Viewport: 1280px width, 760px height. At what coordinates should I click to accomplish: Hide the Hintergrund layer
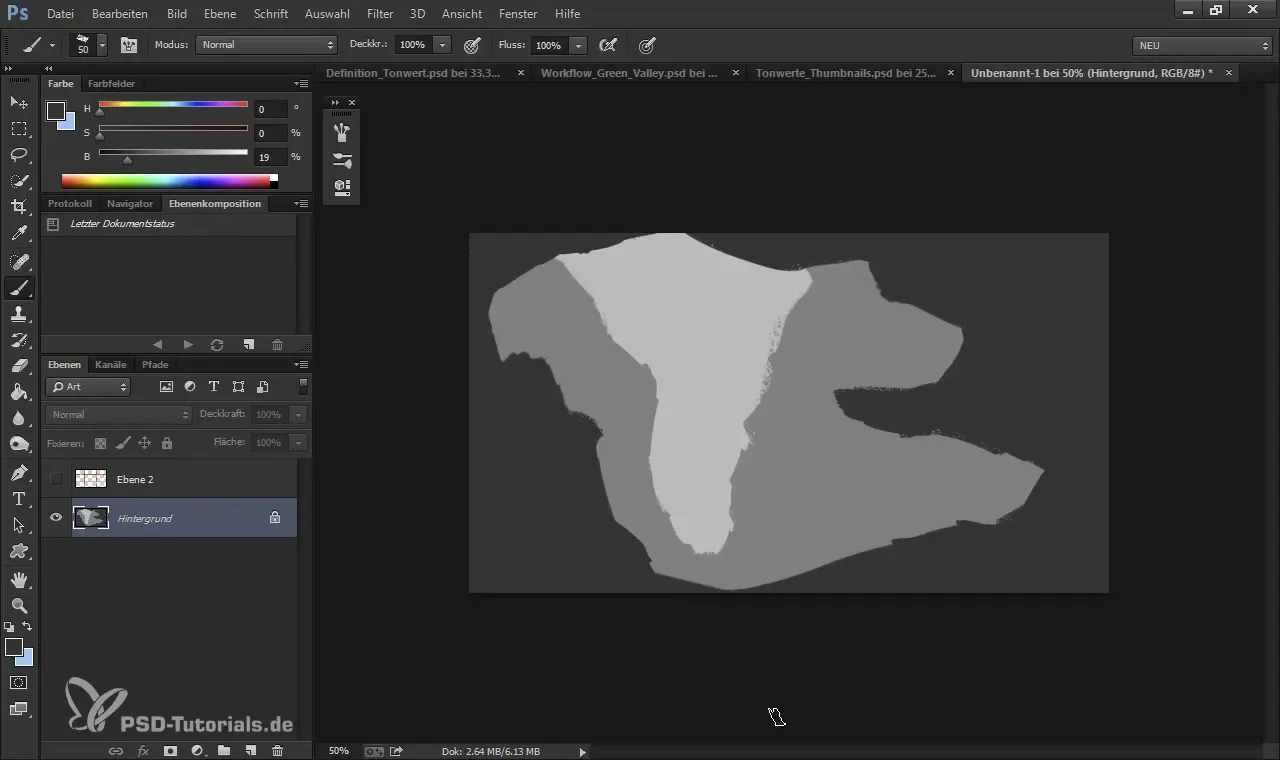[x=56, y=517]
